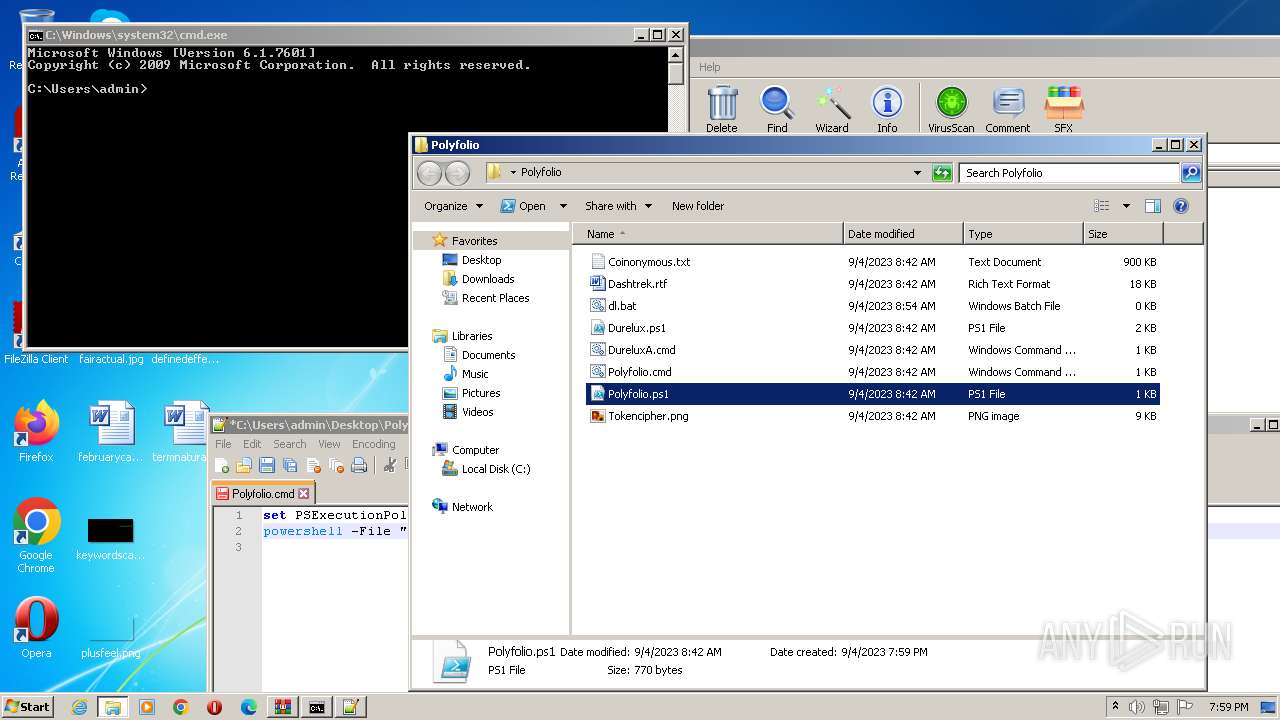Image resolution: width=1280 pixels, height=720 pixels.
Task: Click Open file icon in Notepad++ toolbar
Action: click(244, 465)
